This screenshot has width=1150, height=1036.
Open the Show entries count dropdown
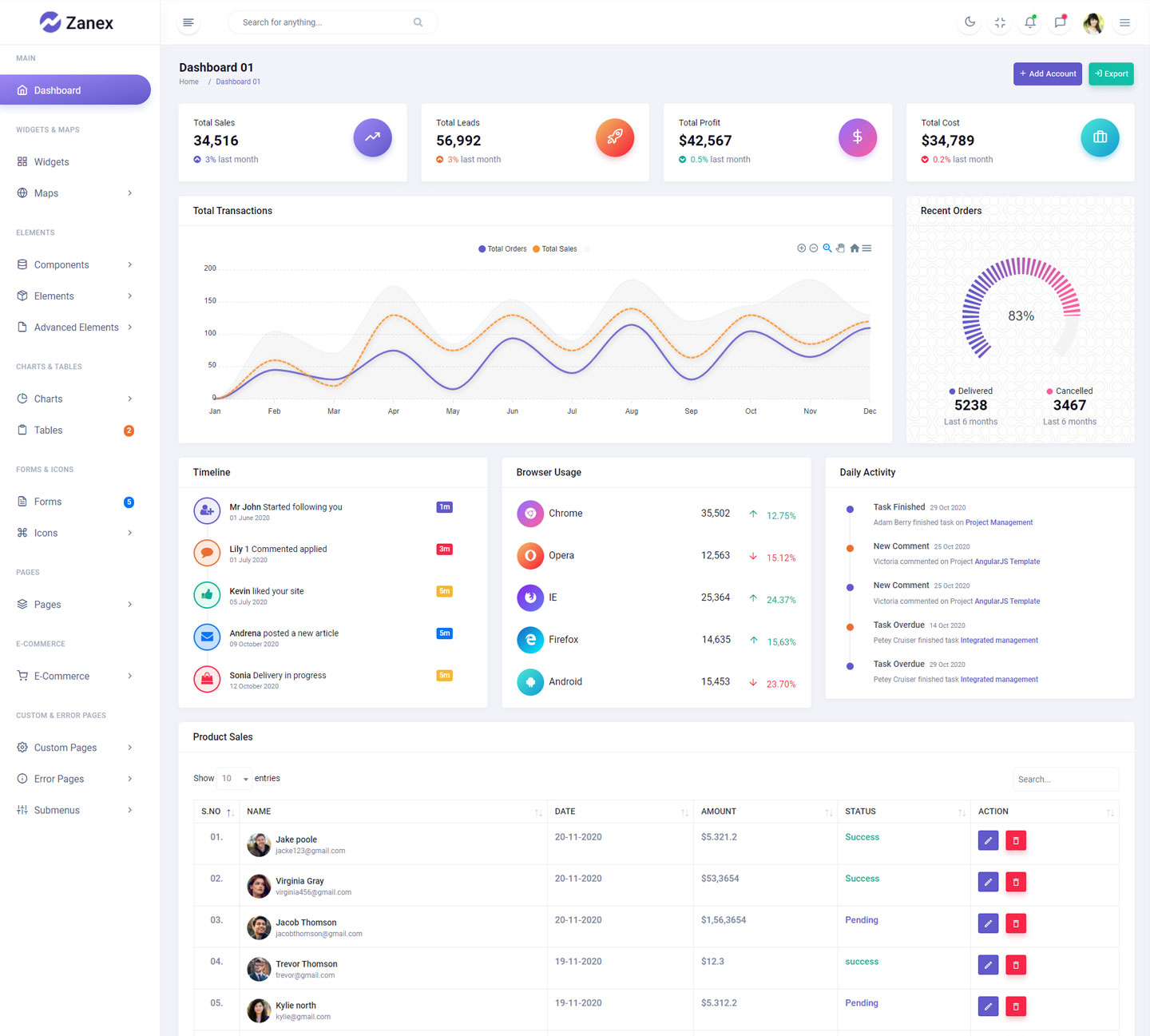(x=235, y=778)
